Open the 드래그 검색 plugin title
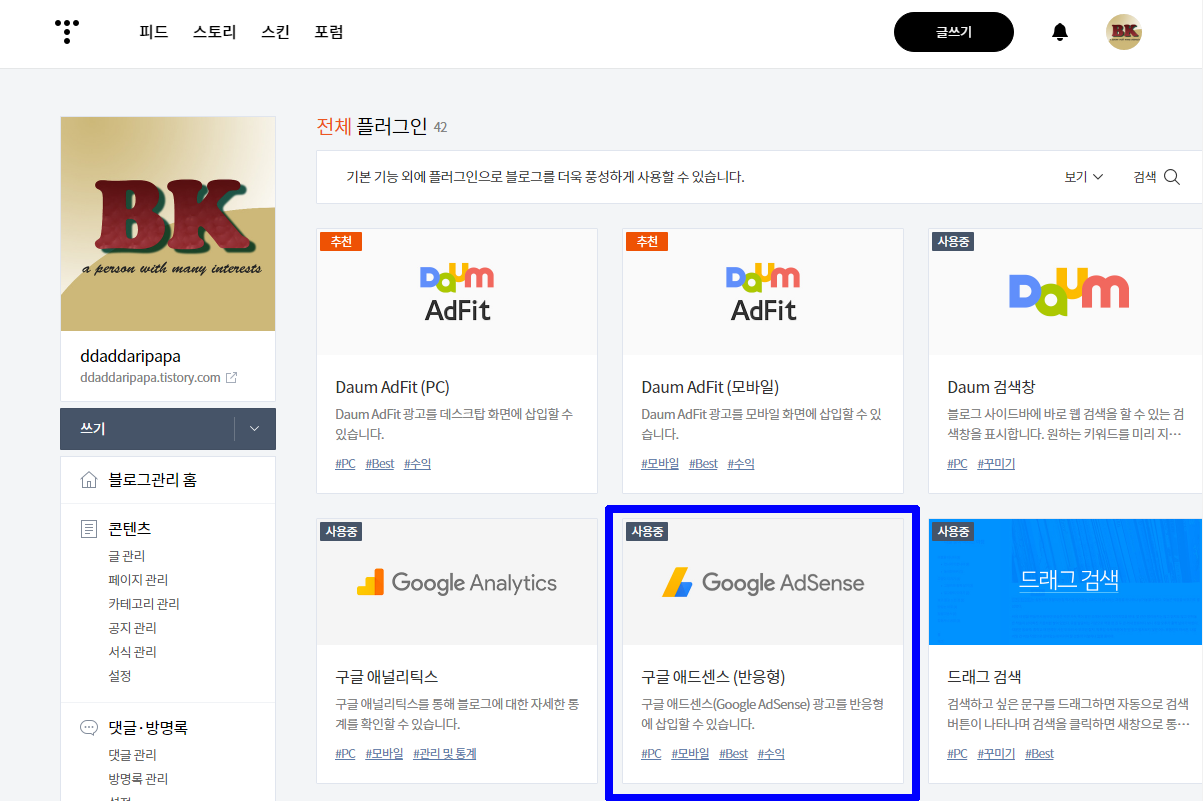This screenshot has width=1203, height=801. [x=984, y=677]
